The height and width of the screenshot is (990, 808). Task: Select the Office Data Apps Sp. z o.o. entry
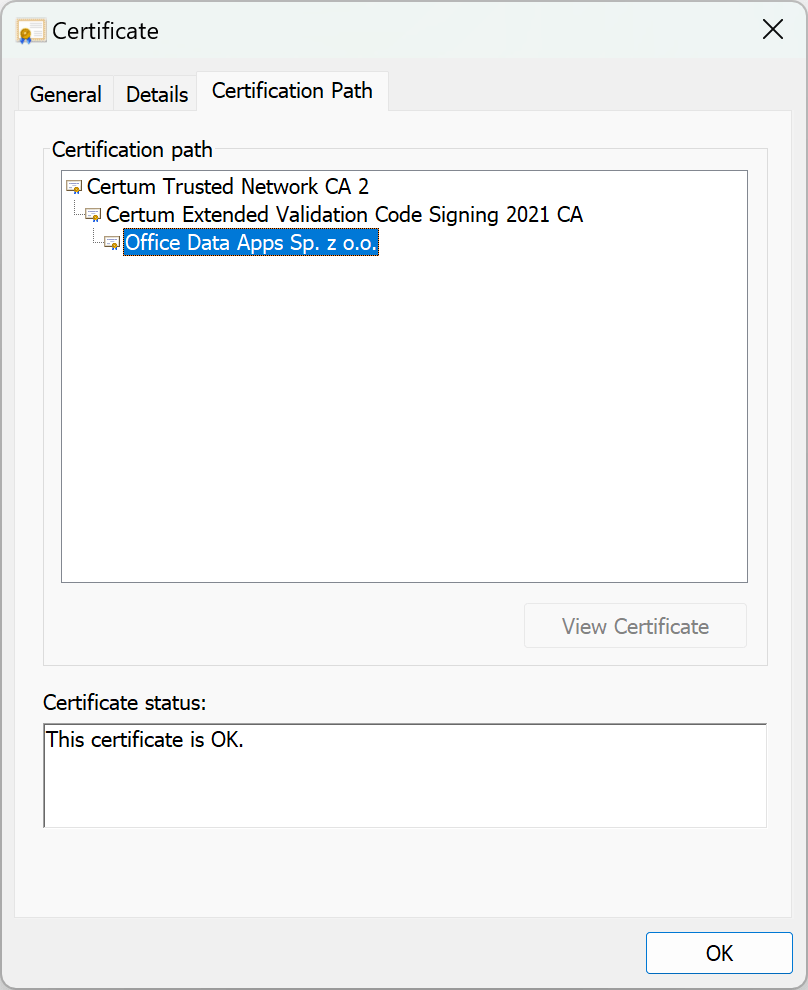click(250, 242)
